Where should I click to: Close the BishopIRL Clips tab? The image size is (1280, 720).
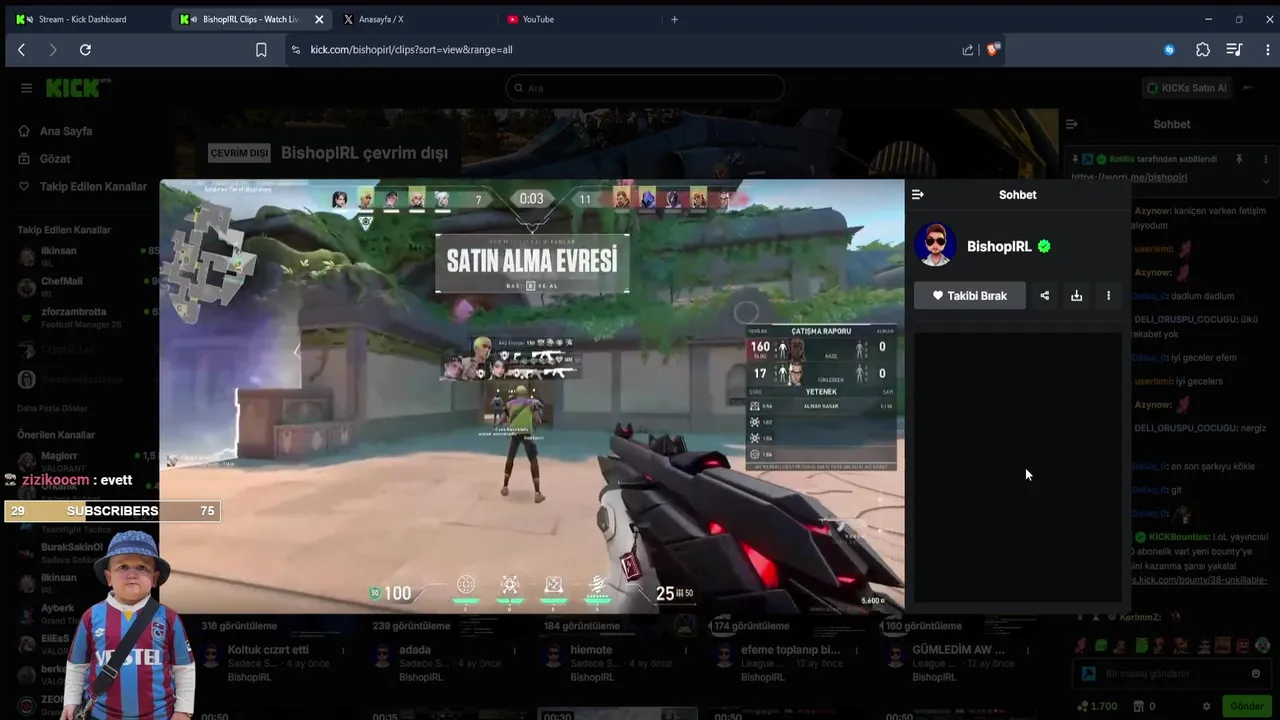[319, 19]
